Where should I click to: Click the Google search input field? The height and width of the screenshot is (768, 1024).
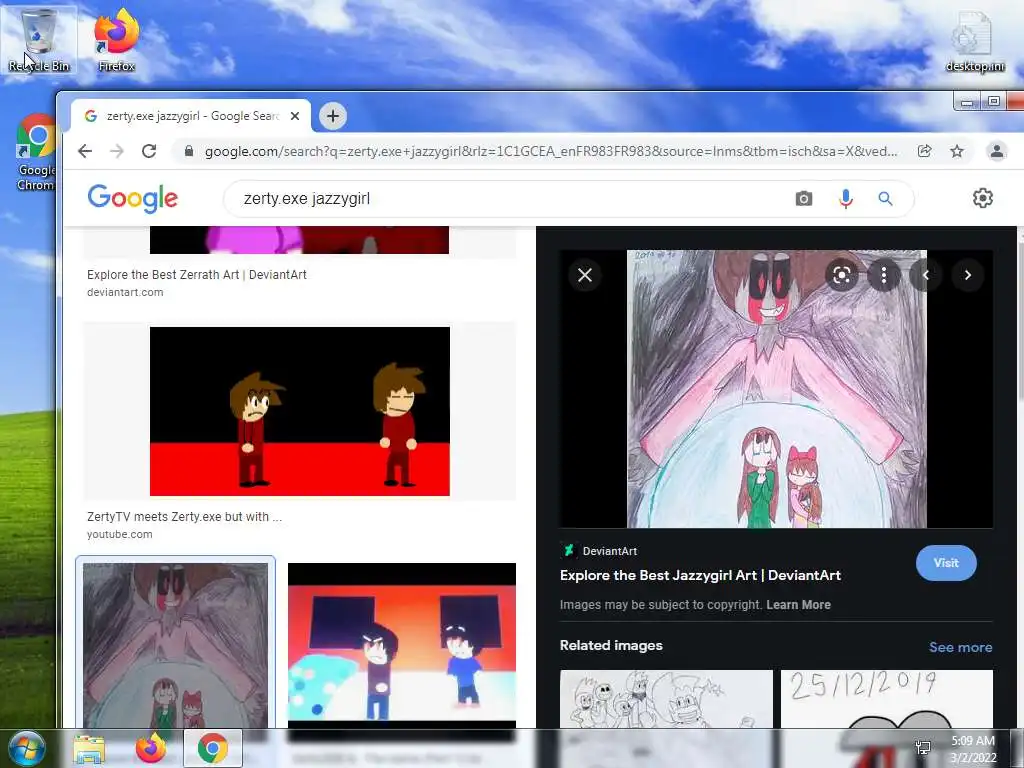pos(509,199)
